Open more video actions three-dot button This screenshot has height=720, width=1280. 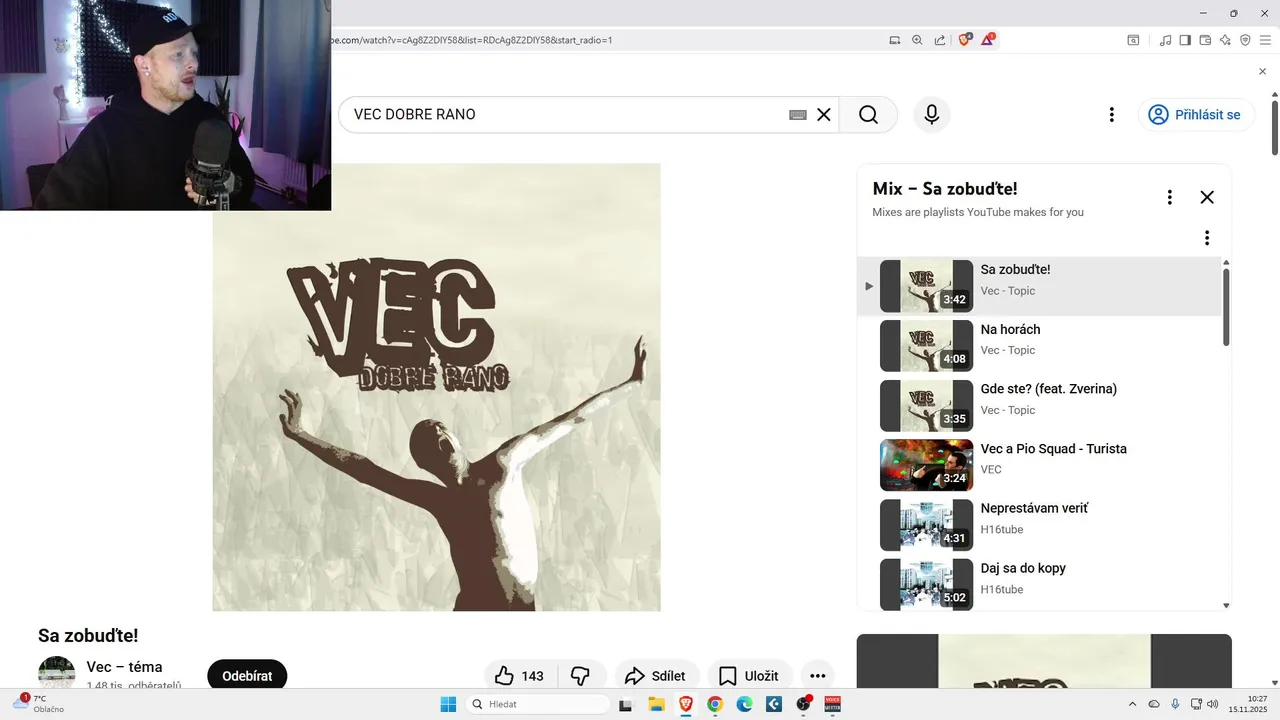817,676
